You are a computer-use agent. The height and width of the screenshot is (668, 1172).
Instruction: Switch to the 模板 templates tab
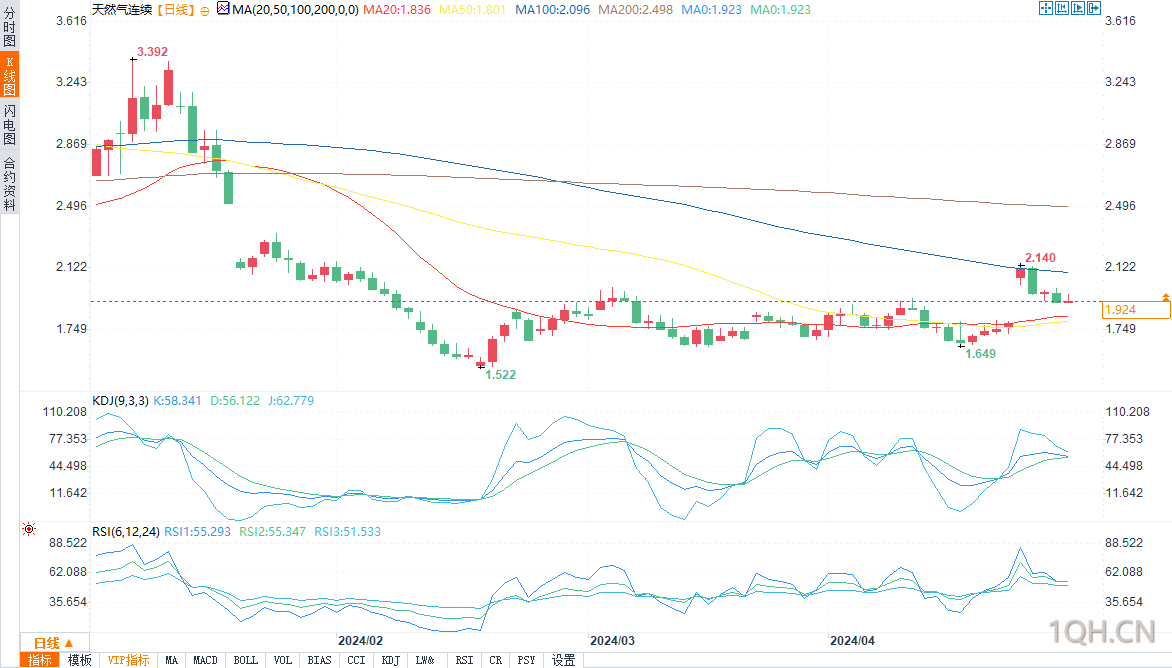[79, 660]
